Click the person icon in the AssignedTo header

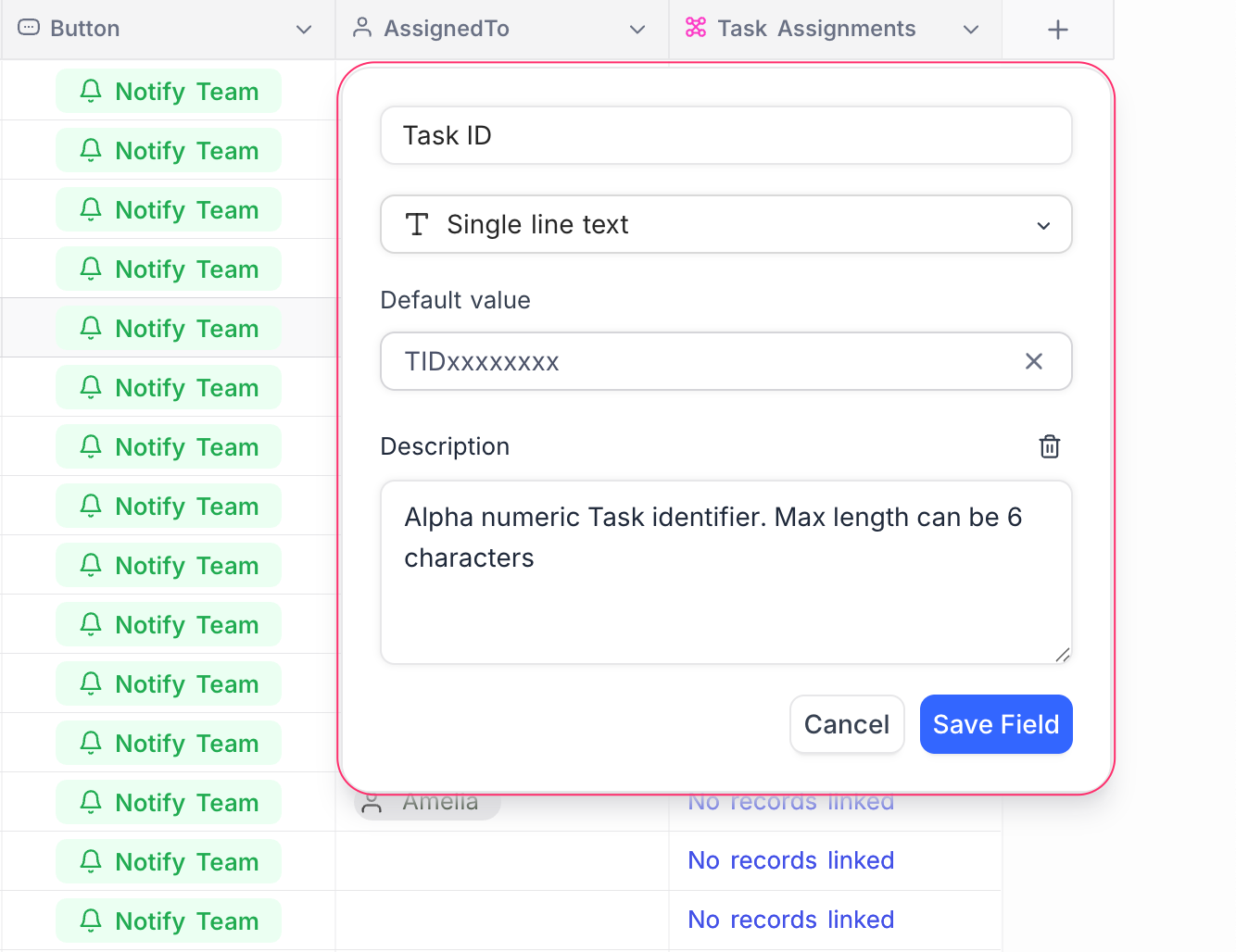361,28
